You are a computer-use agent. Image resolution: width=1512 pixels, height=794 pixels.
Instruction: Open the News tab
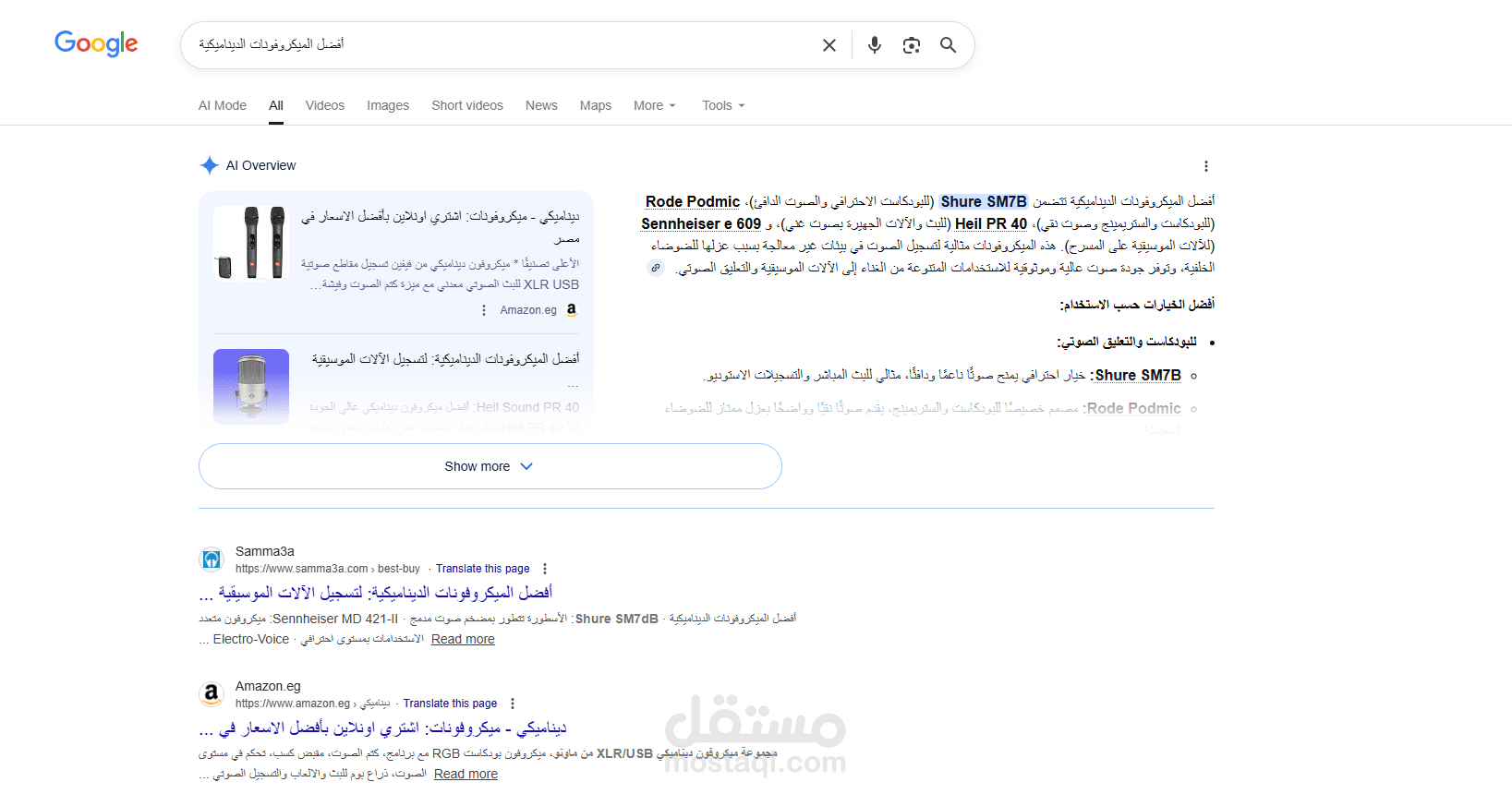point(541,105)
